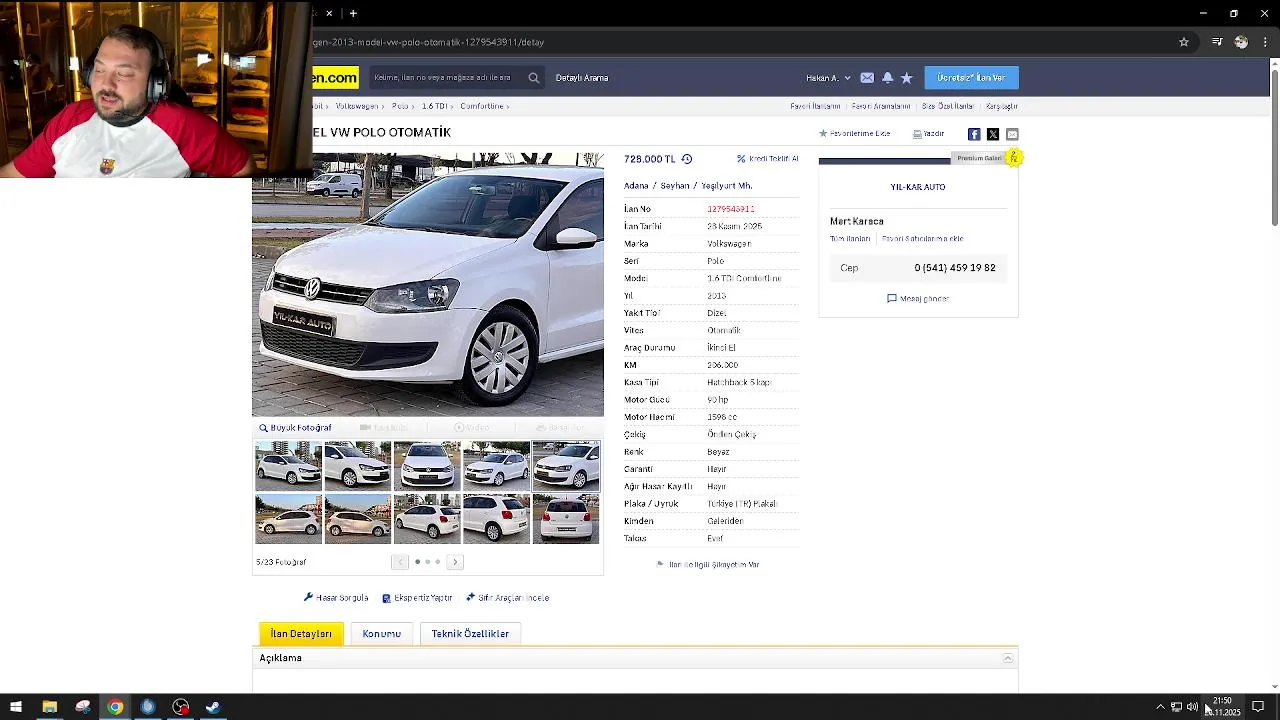1280x720 pixels.
Task: Click the main car photo
Action: point(428,285)
